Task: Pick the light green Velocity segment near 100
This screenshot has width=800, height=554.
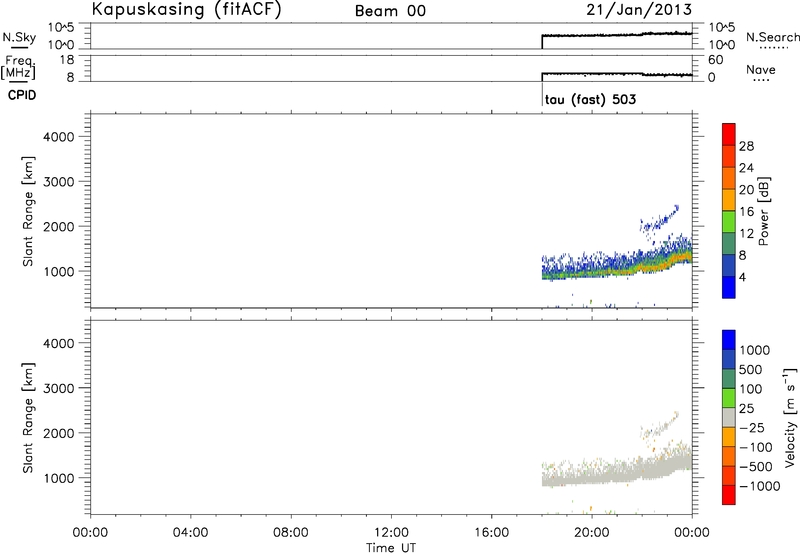Action: pyautogui.click(x=729, y=398)
